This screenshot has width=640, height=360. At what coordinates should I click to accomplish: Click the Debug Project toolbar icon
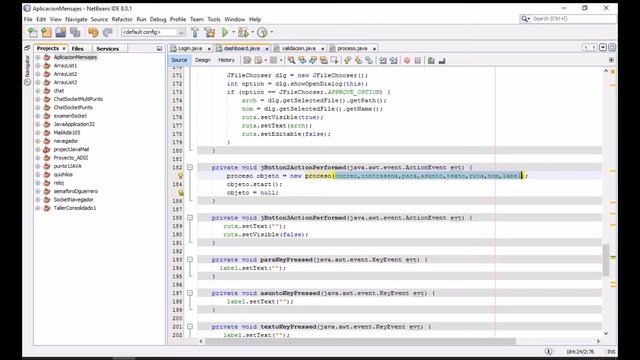(243, 32)
